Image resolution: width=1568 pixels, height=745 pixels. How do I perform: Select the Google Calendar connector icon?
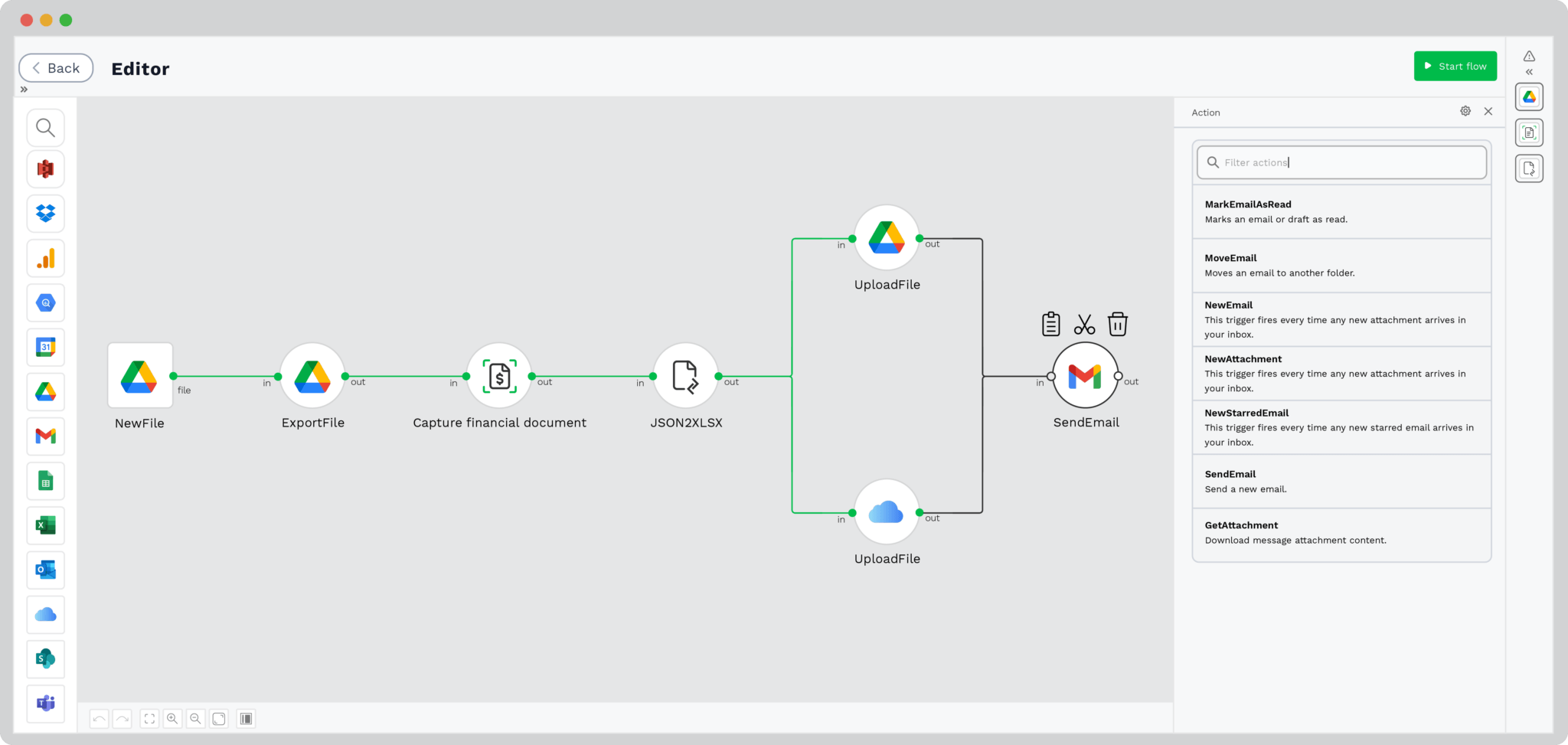click(x=46, y=348)
